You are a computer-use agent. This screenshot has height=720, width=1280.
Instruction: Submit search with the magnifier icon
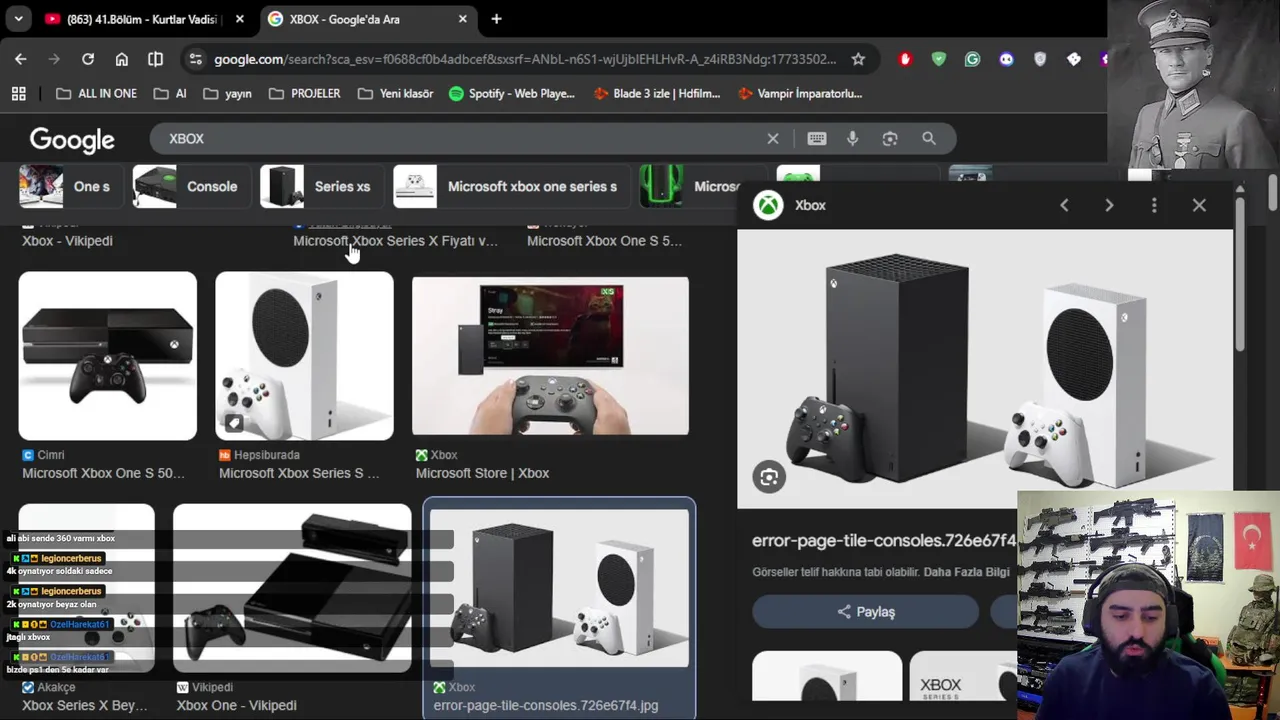(929, 139)
